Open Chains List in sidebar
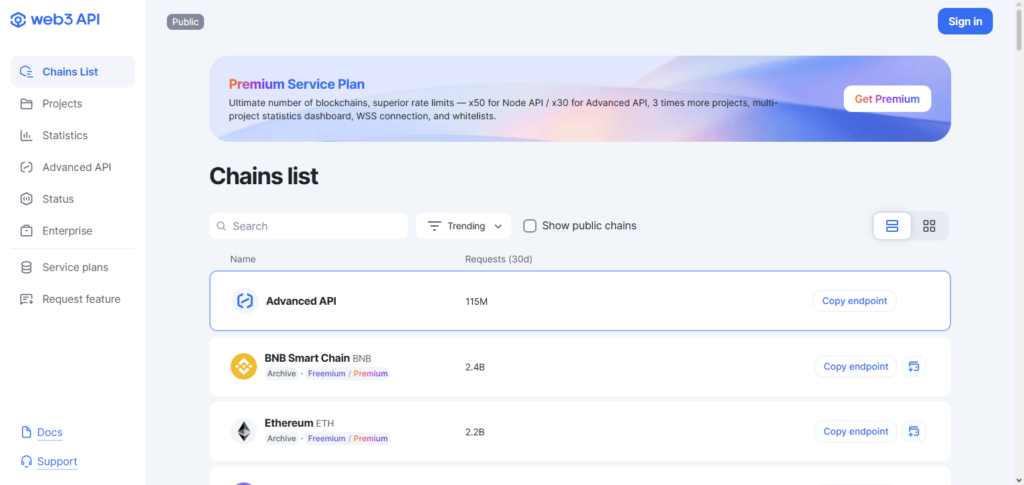The height and width of the screenshot is (485, 1024). coord(72,72)
